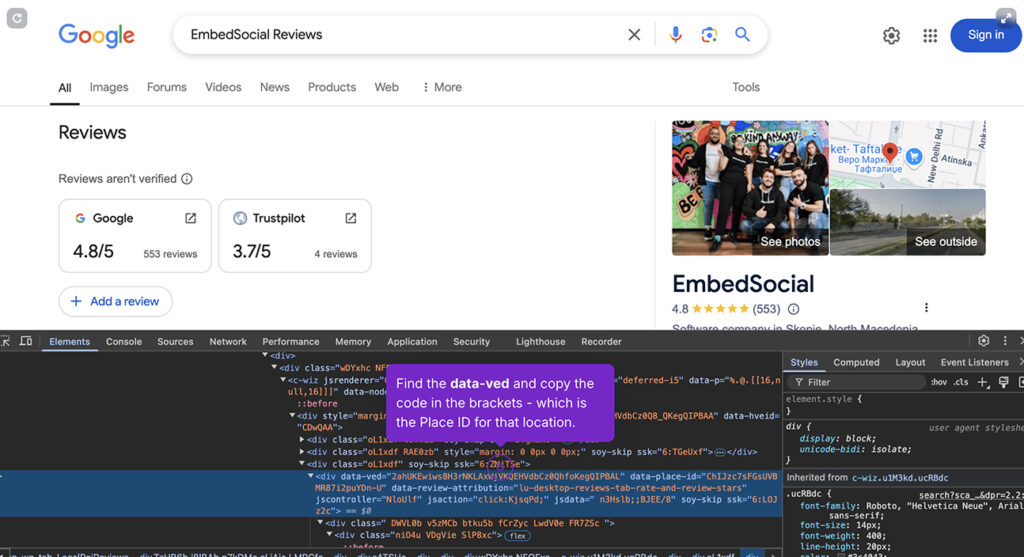Click the magnifying glass search button
Screen dimensions: 1024x557
click(742, 34)
